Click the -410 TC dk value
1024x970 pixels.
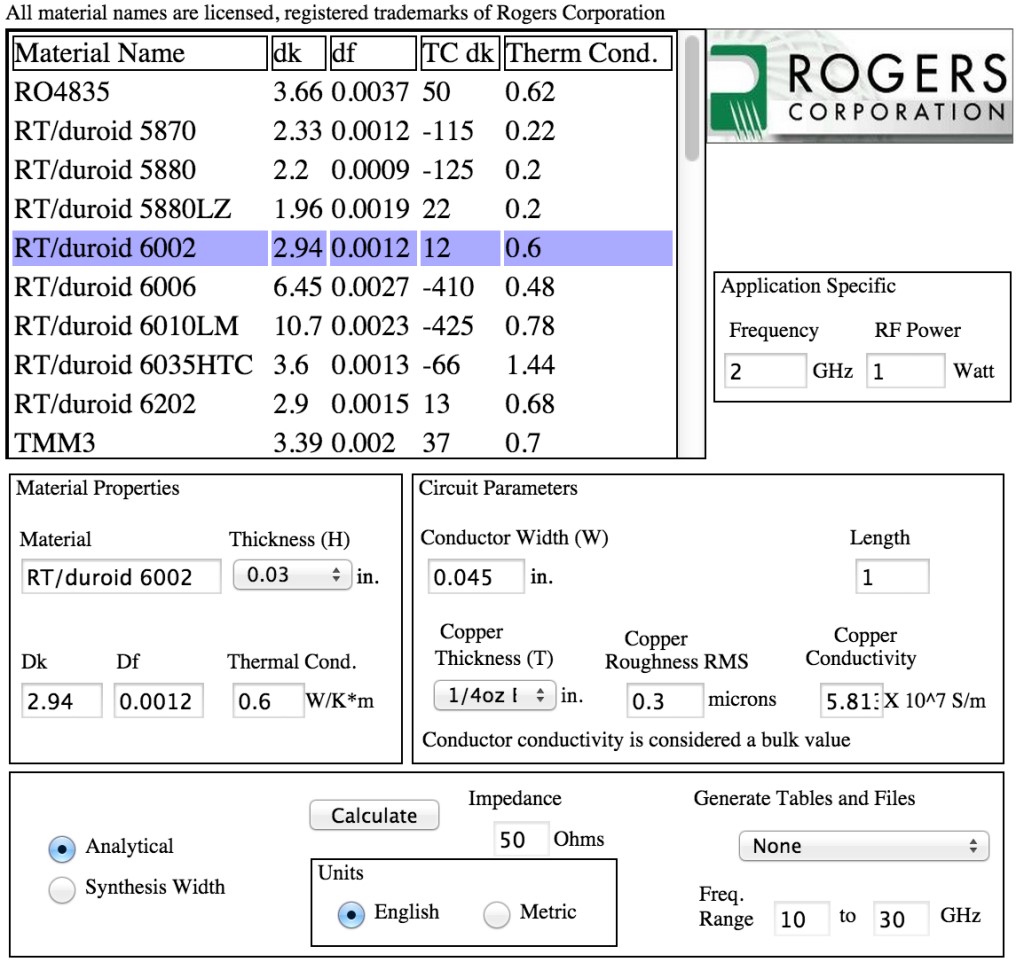coord(448,287)
